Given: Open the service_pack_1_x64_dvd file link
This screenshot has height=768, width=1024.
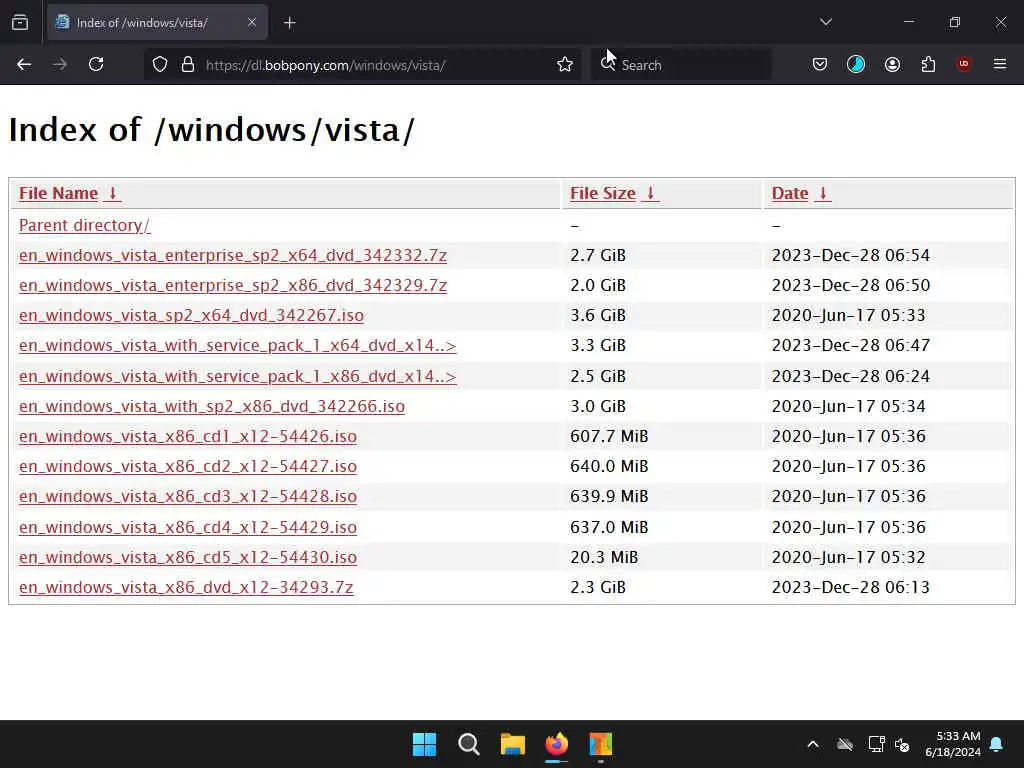Looking at the screenshot, I should [238, 345].
